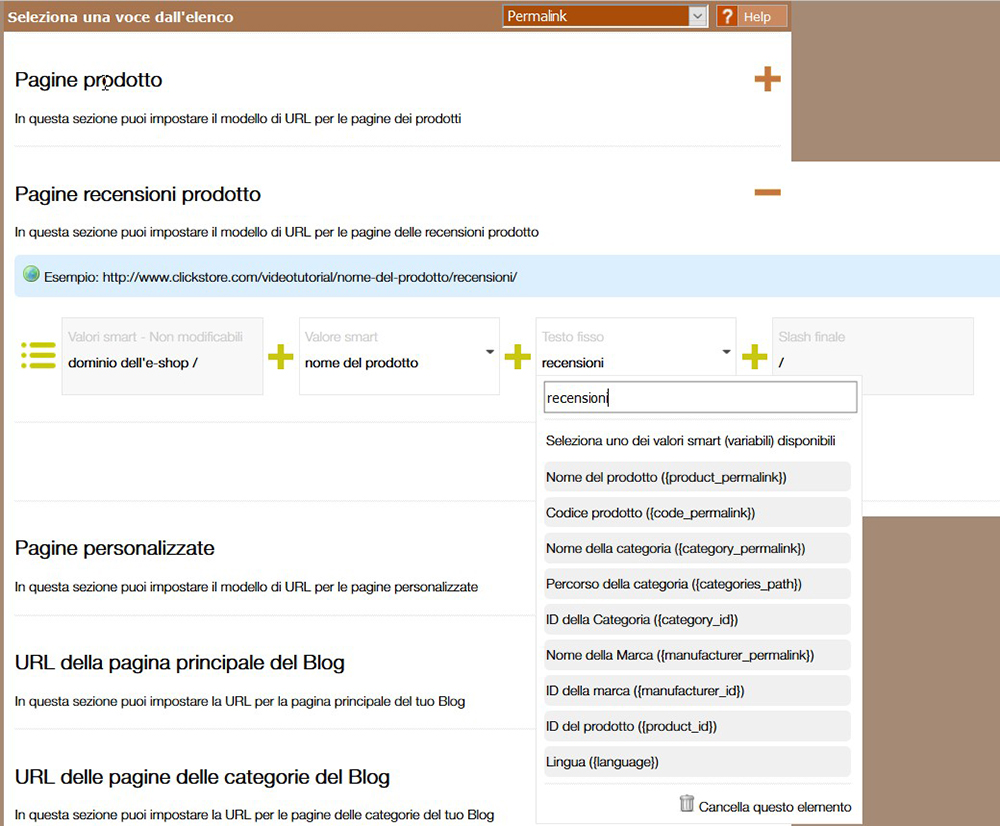
Task: Click 'Seleziona uno dei valori smart' label
Action: coord(690,441)
